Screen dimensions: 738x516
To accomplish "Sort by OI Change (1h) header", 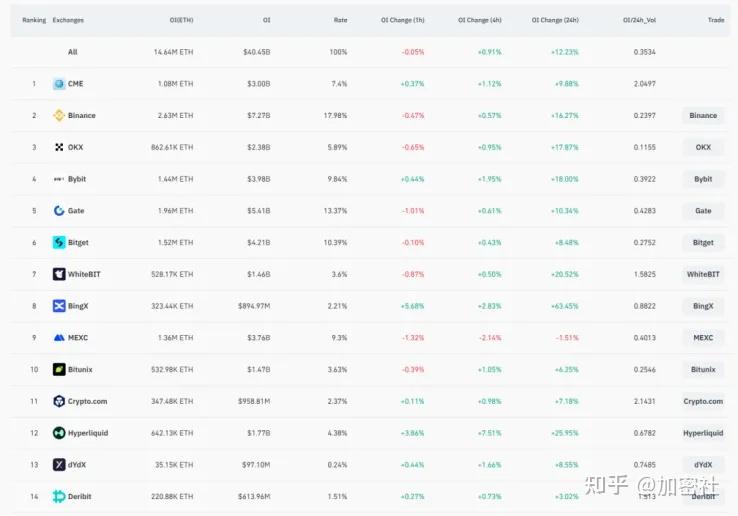I will pos(402,20).
